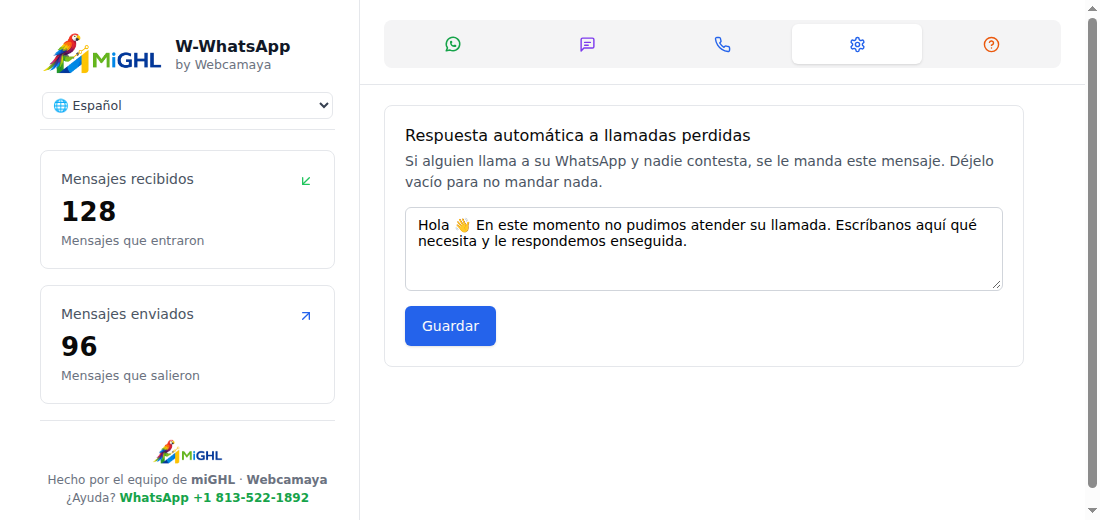The width and height of the screenshot is (1100, 520).
Task: Click the Mensajes enviados label
Action: pyautogui.click(x=127, y=314)
